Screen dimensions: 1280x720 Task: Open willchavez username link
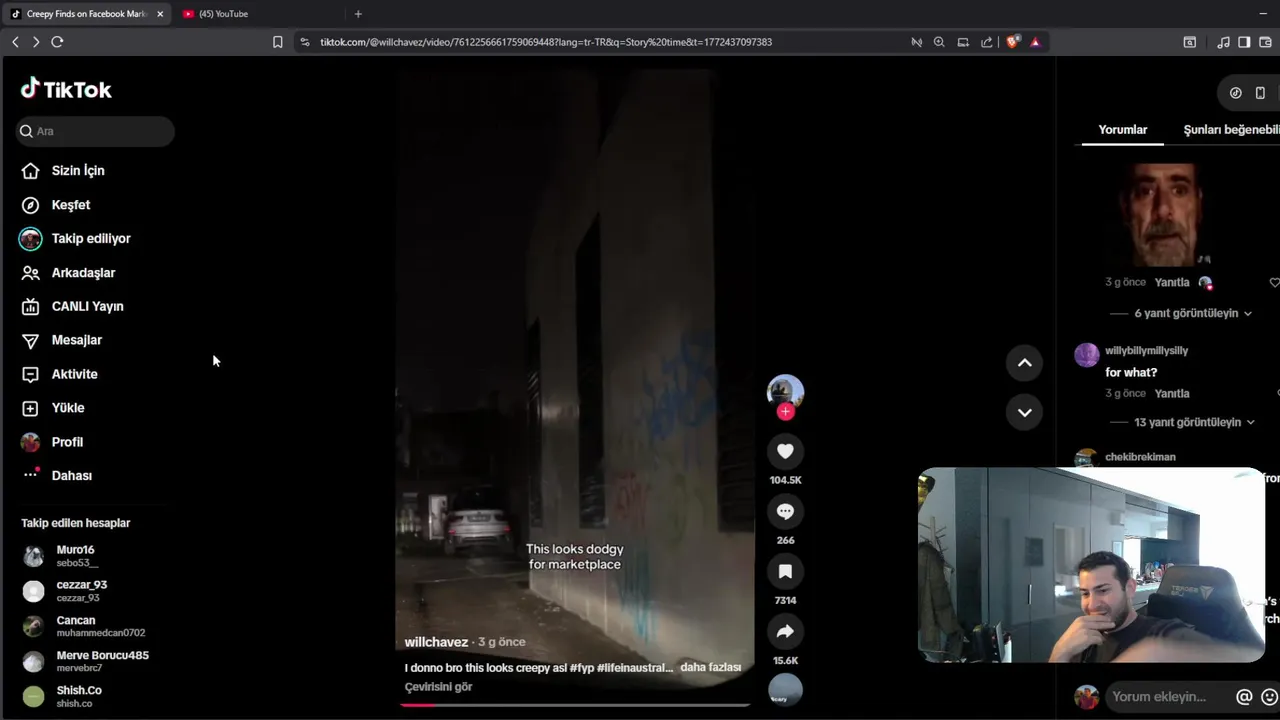pyautogui.click(x=436, y=642)
